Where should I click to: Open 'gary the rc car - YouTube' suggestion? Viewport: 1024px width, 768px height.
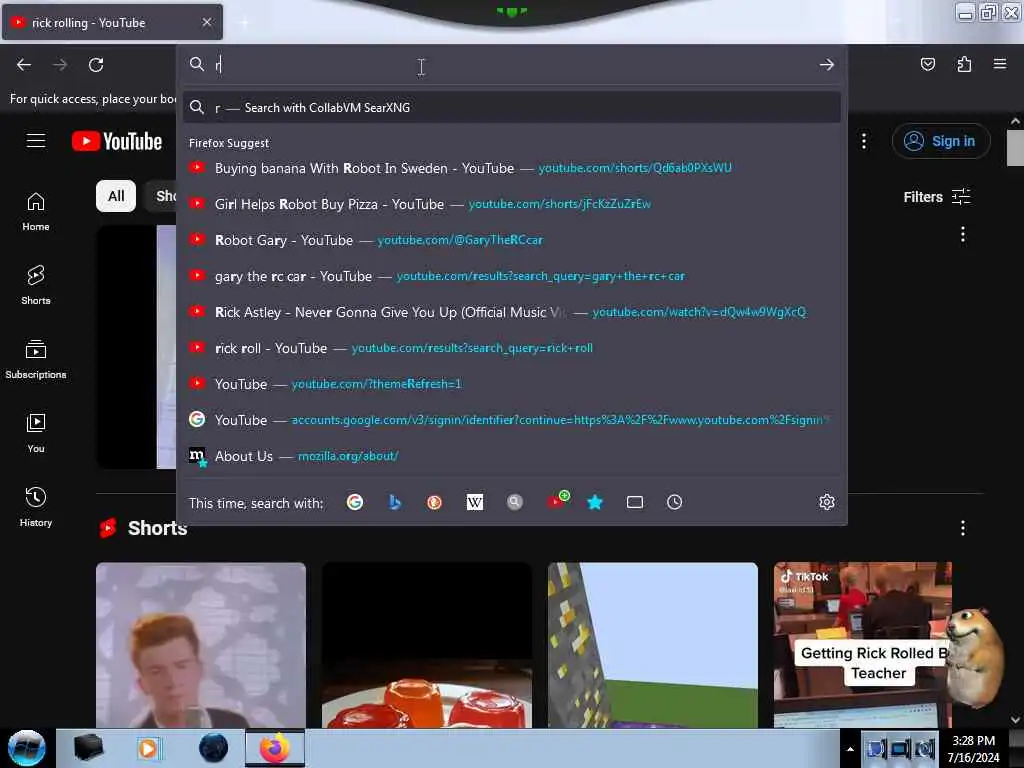[x=512, y=276]
